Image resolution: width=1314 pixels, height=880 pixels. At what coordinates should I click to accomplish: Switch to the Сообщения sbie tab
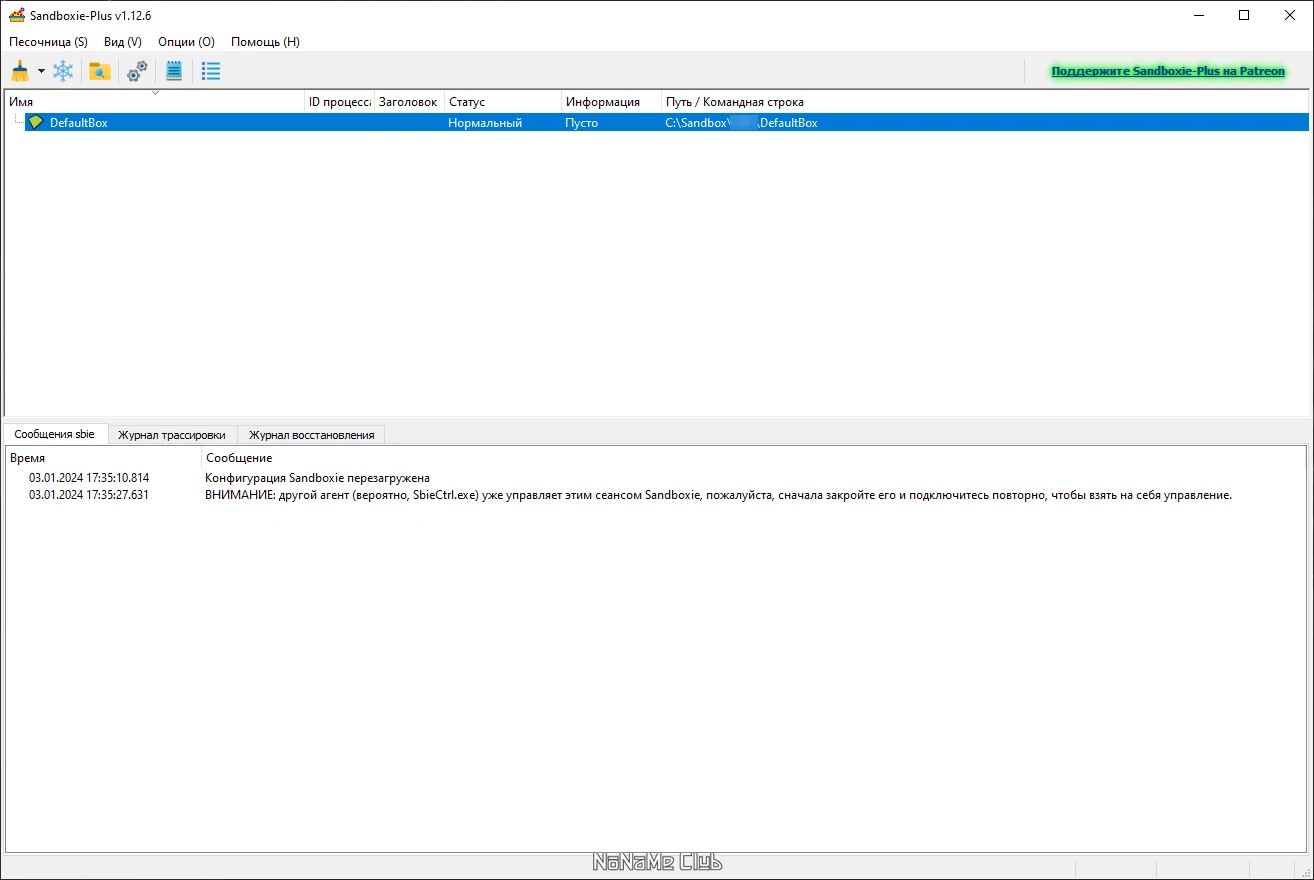tap(55, 434)
